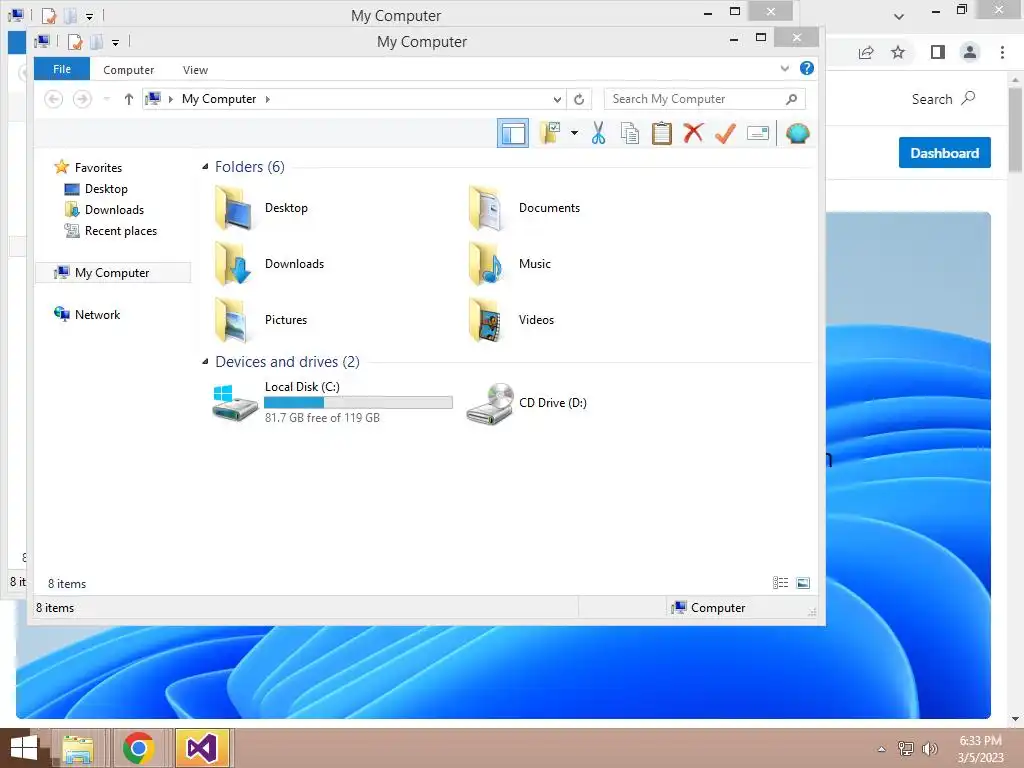Screen dimensions: 1024x768
Task: Select the Desktop folder icon
Action: tap(234, 208)
